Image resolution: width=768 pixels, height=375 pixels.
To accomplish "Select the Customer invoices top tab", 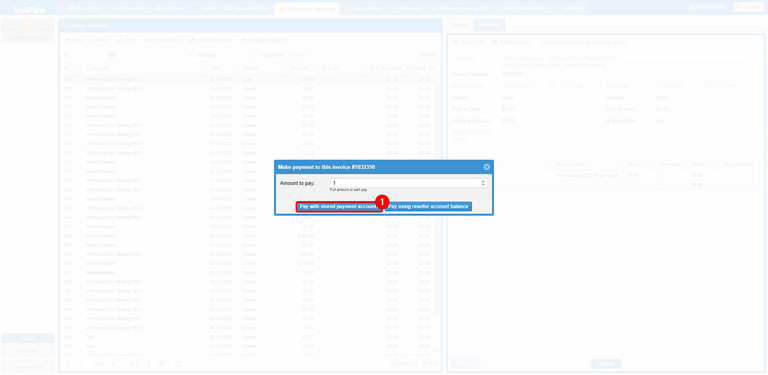I will (x=307, y=8).
